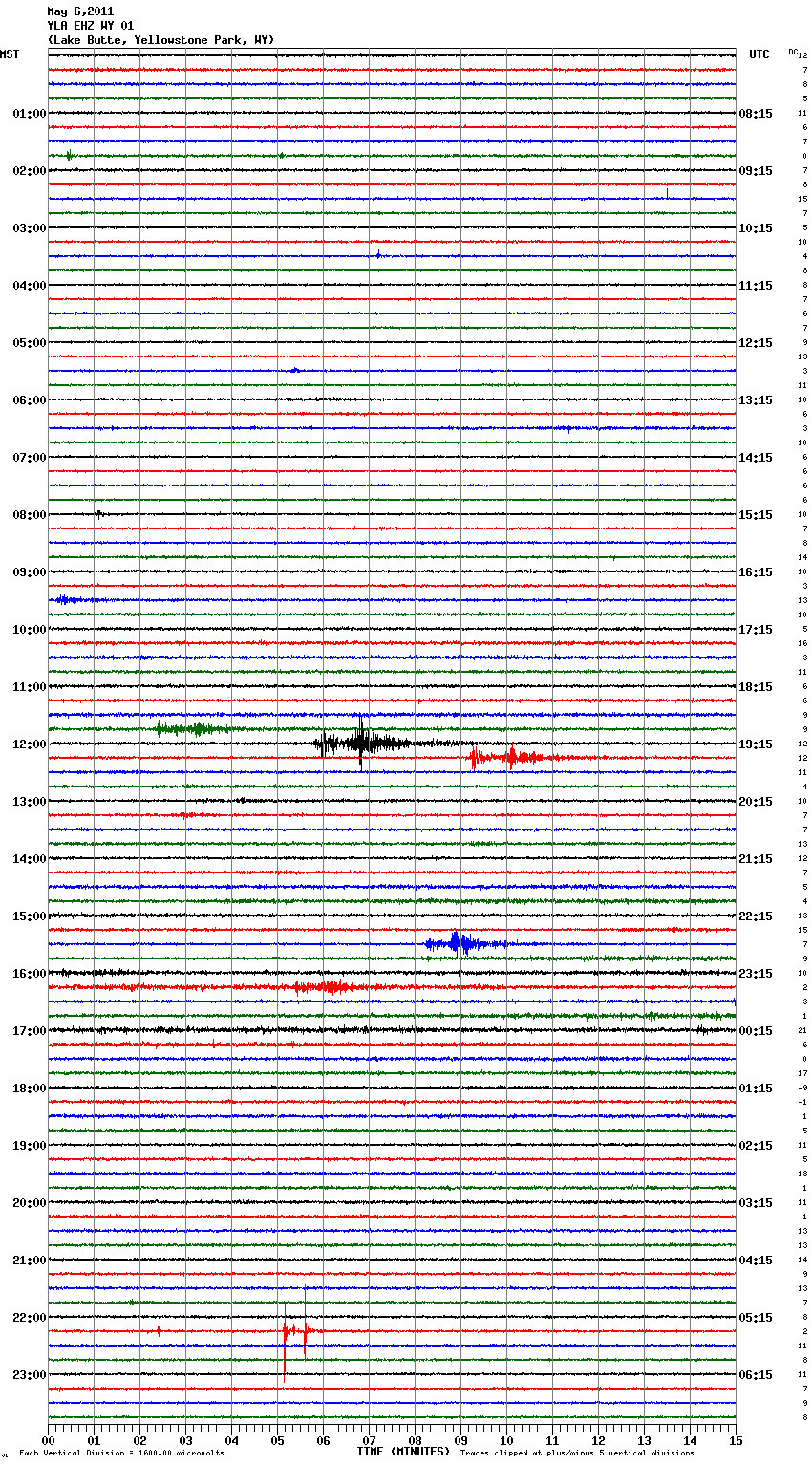Screen dimensions: 812x1466
Task: Click the 'MST' time zone header
Action: point(10,54)
